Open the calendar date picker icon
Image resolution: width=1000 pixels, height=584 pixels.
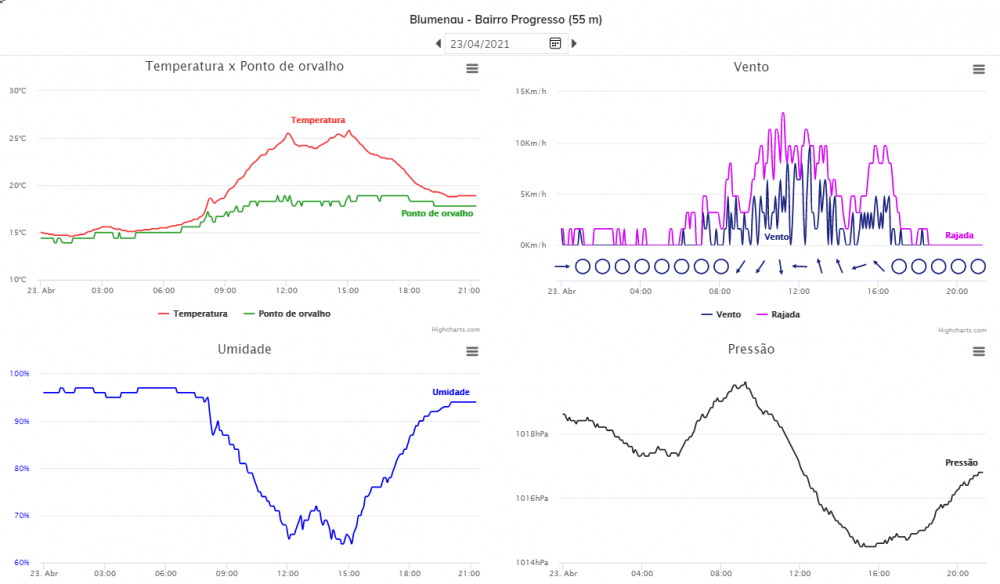point(555,43)
